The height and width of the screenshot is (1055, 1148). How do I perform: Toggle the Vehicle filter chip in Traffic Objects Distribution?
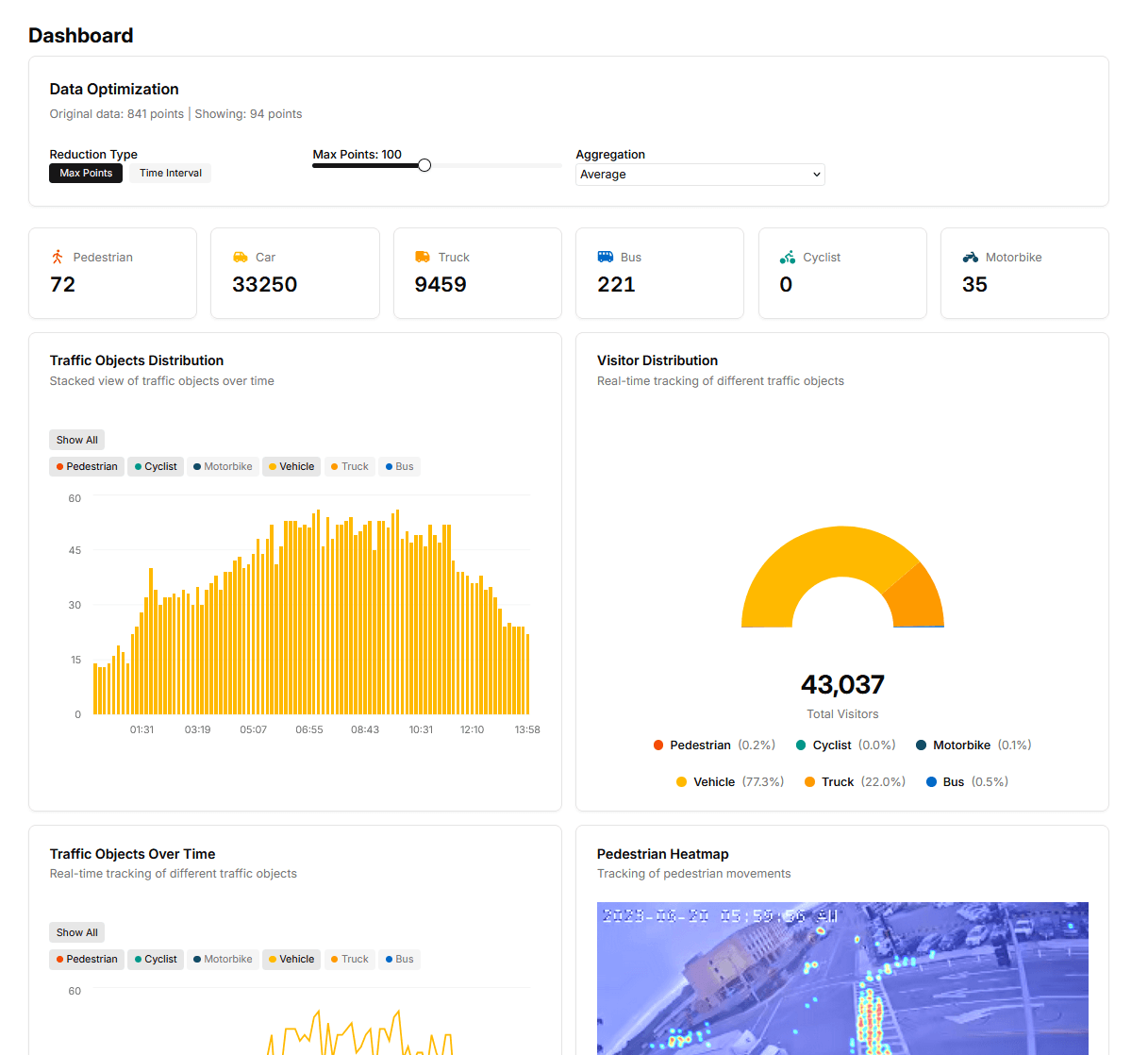click(291, 465)
